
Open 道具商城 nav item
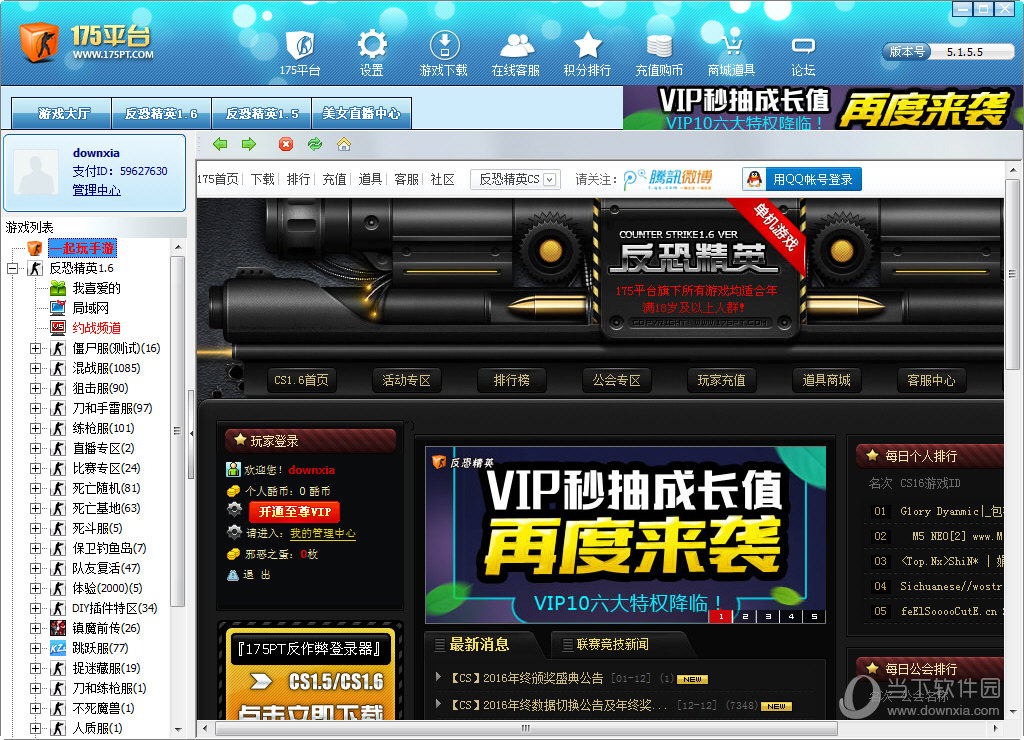827,380
